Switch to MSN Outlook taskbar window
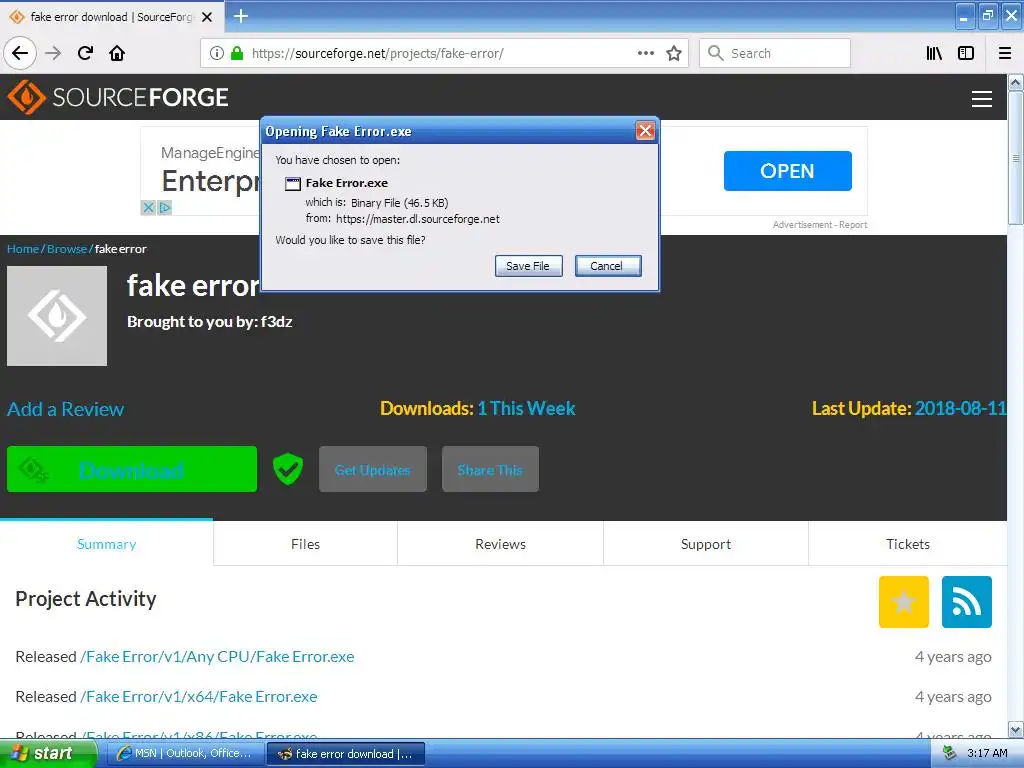The image size is (1024, 768). point(185,754)
